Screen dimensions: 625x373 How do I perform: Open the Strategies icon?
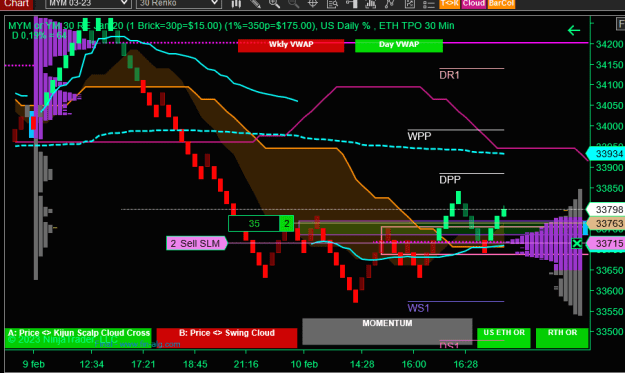[x=409, y=4]
